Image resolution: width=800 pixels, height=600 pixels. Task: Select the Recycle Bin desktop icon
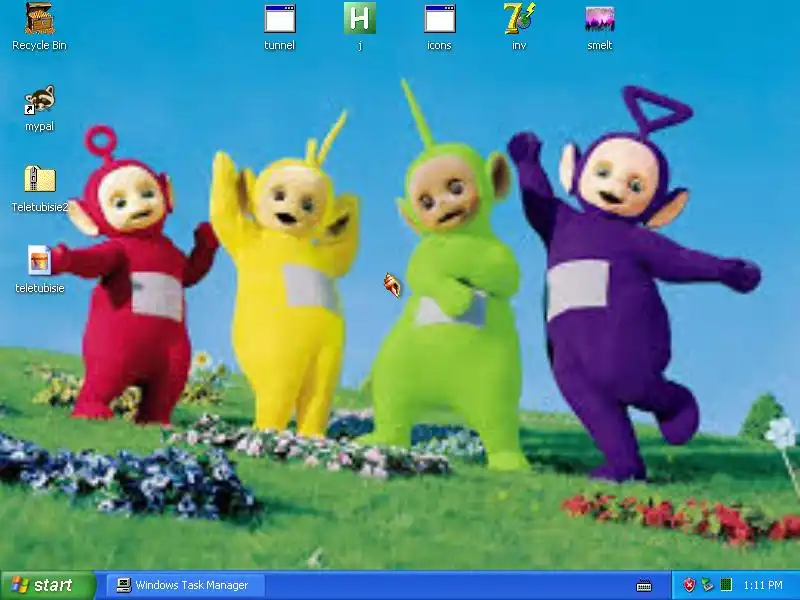coord(39,18)
